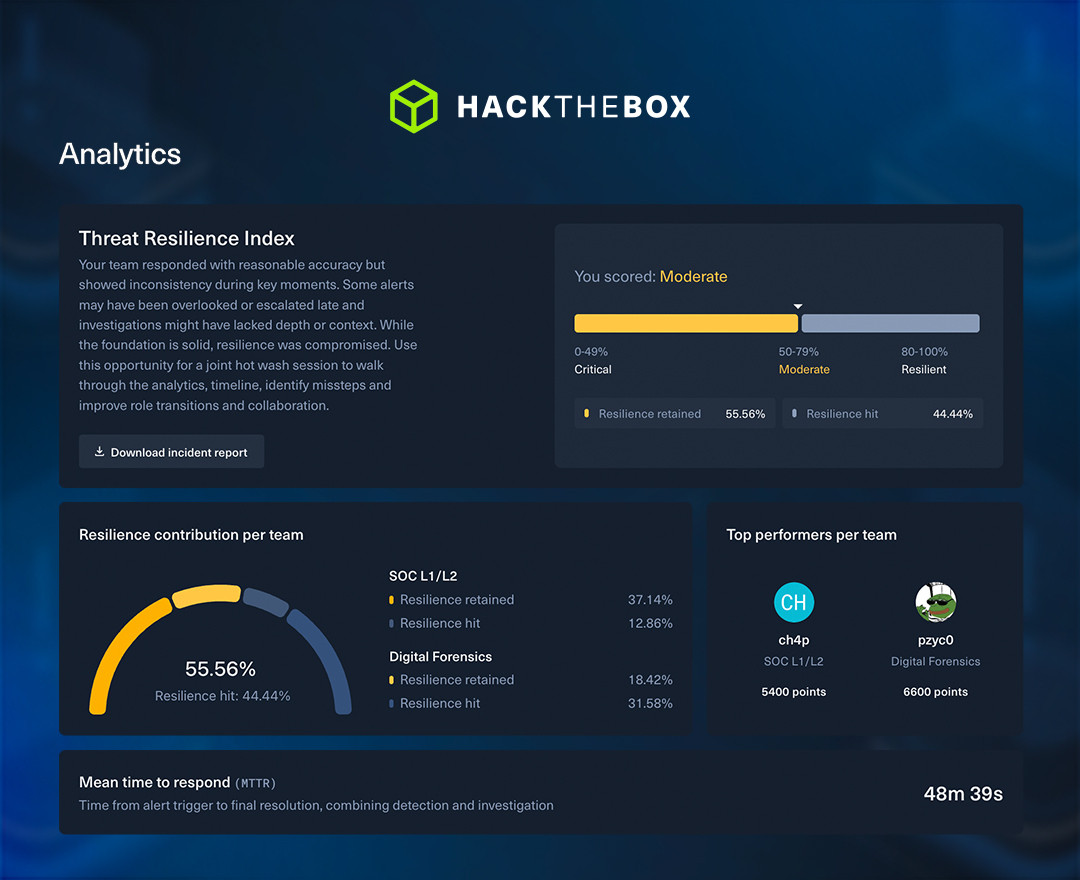Click the triangle marker above the score bar
This screenshot has width=1080, height=880.
click(798, 306)
